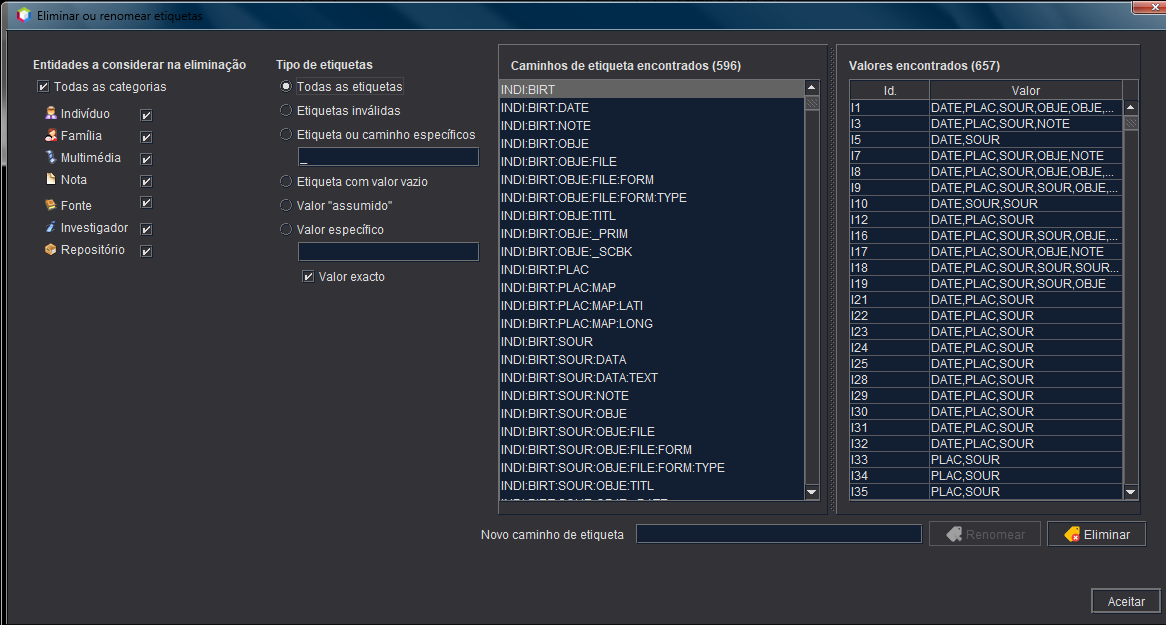The width and height of the screenshot is (1166, 625).
Task: Uncheck Todas as categorias checkbox
Action: pyautogui.click(x=43, y=87)
